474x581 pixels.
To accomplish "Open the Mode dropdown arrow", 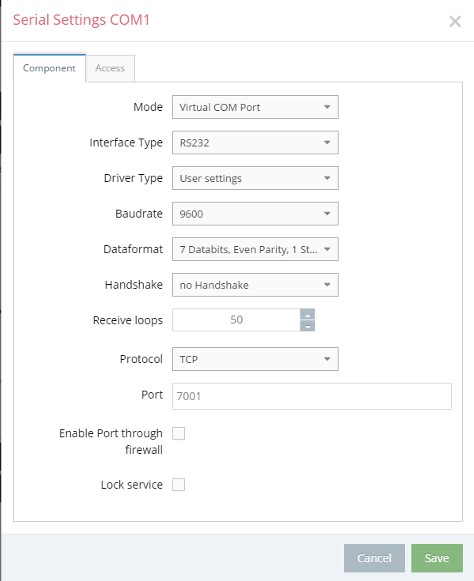I will (327, 107).
